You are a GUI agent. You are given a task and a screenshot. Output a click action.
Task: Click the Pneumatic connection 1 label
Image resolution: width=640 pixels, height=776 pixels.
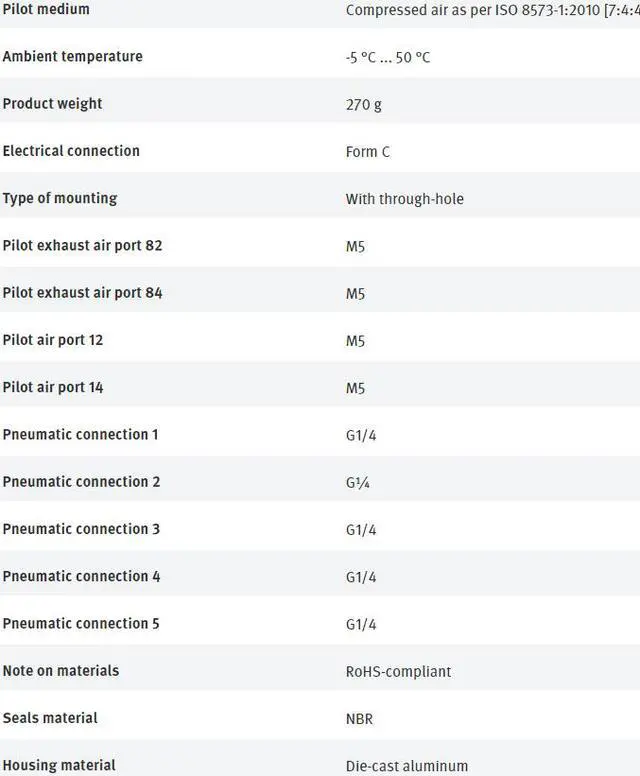point(80,434)
